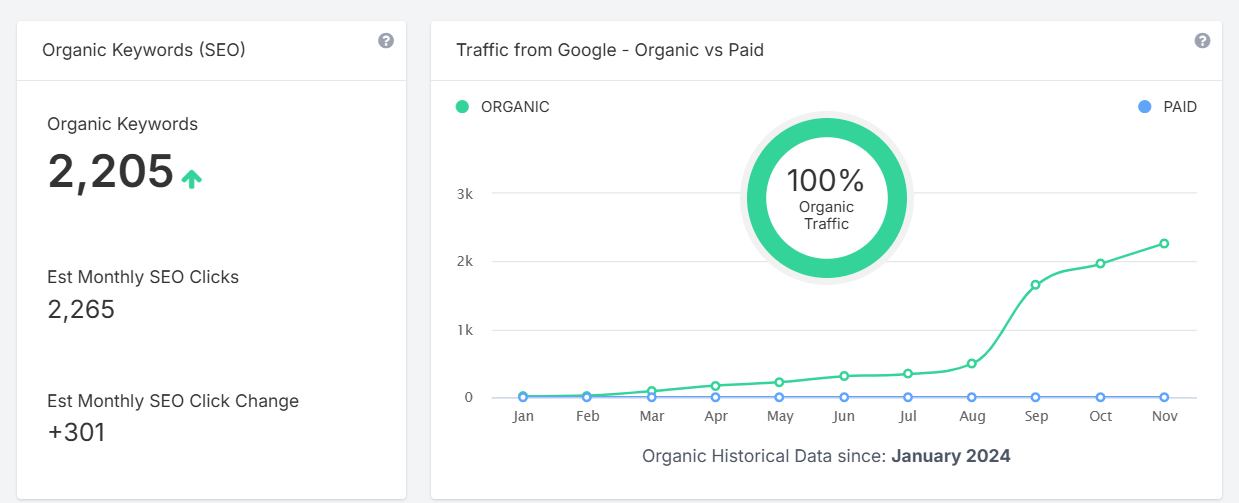Image resolution: width=1239 pixels, height=503 pixels.
Task: Select the Sep organic data point
Action: (1035, 285)
